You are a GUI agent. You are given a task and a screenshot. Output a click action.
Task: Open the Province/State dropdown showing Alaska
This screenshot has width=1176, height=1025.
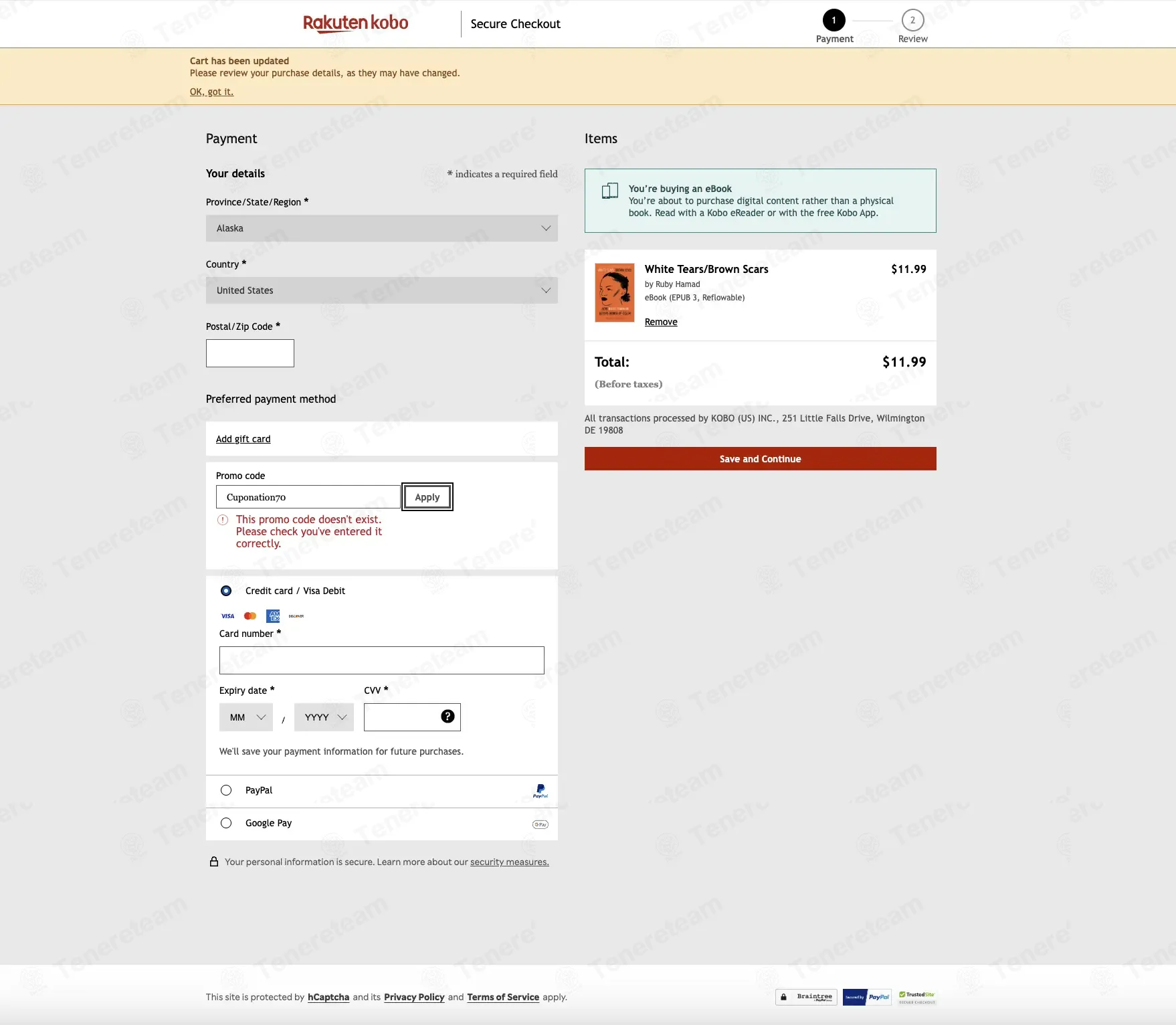pos(382,228)
